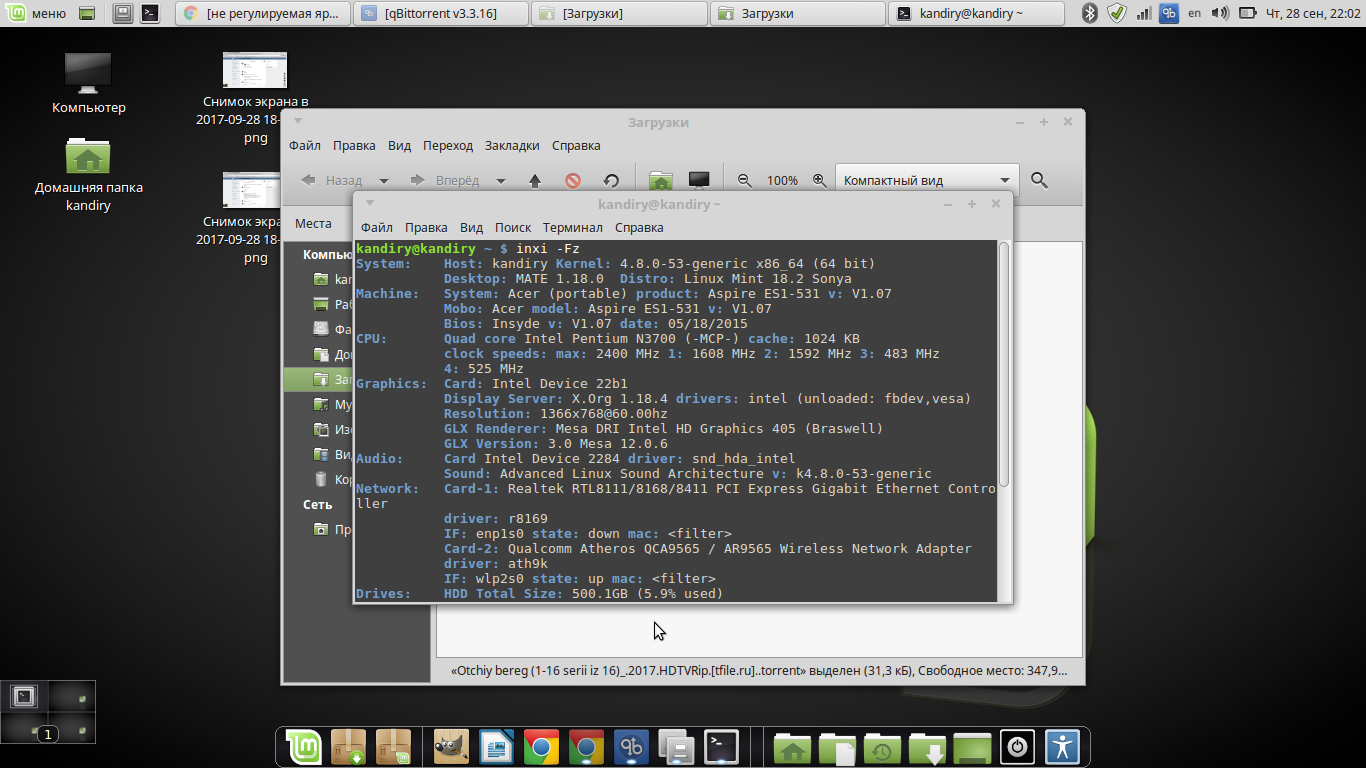The image size is (1366, 768).
Task: Click the reload icon in file manager toolbar
Action: coord(611,181)
